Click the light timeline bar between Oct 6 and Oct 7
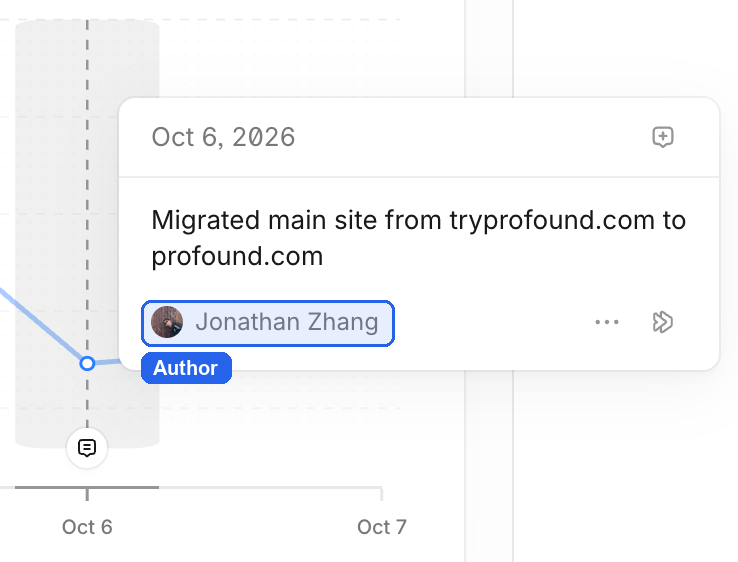 [270, 487]
